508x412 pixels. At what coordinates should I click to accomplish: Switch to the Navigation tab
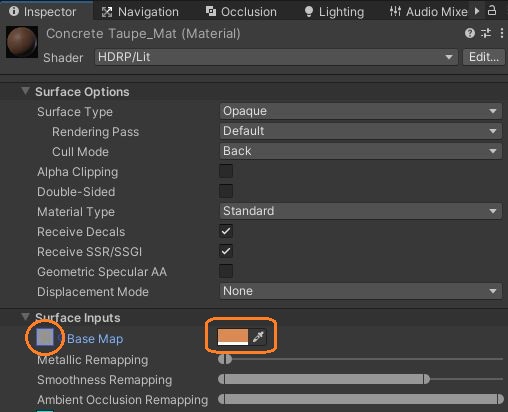tap(140, 12)
